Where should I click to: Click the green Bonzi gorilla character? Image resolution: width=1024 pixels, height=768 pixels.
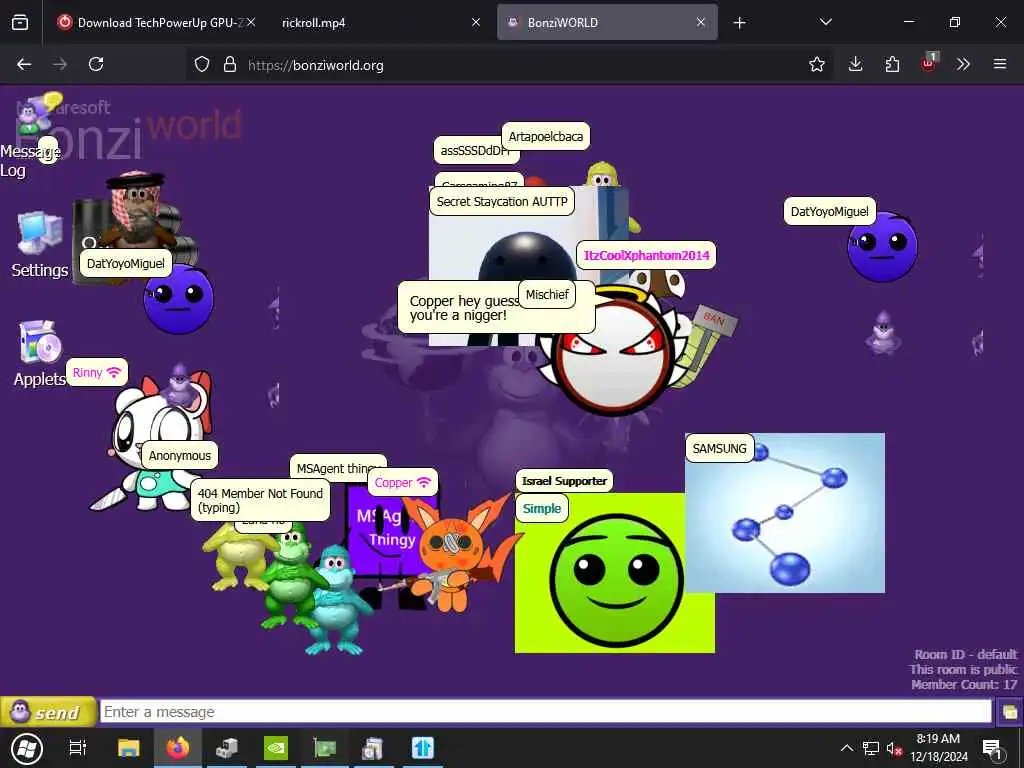click(x=291, y=579)
